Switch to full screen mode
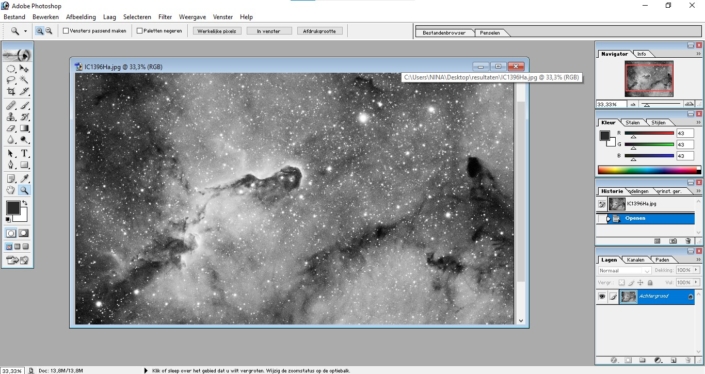 pyautogui.click(x=26, y=246)
